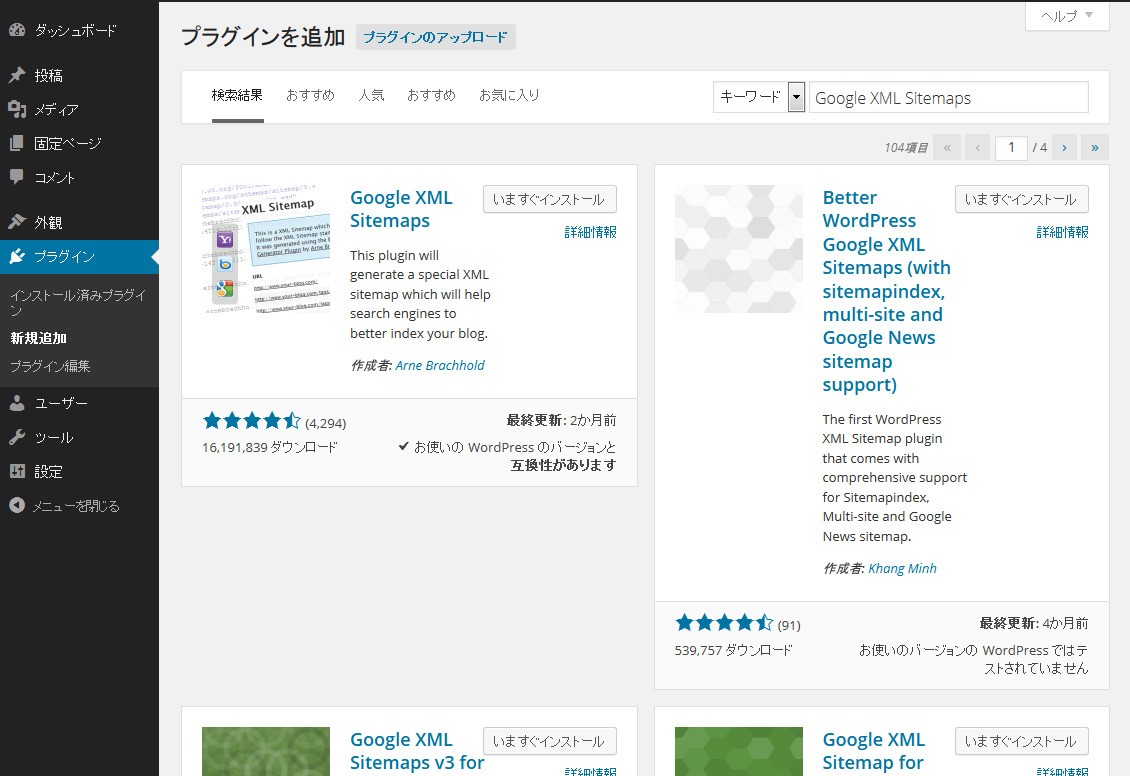Switch to the 検索結果 tab

(x=237, y=96)
